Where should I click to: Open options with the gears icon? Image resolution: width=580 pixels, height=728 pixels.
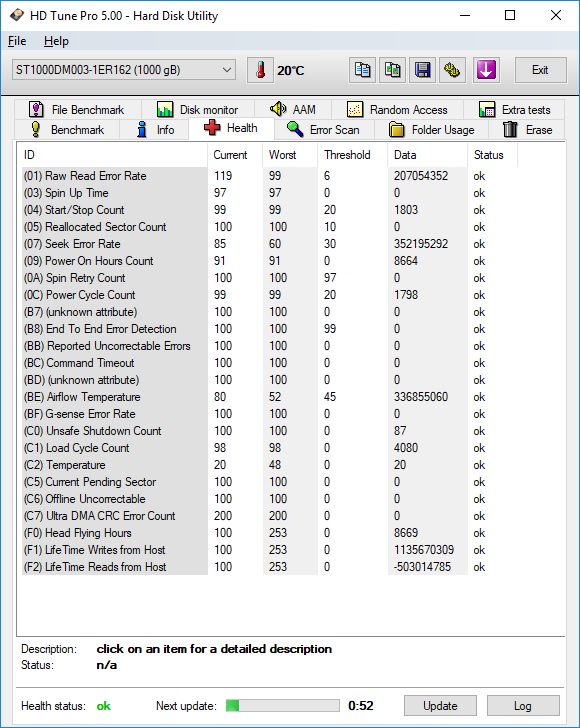tap(452, 71)
